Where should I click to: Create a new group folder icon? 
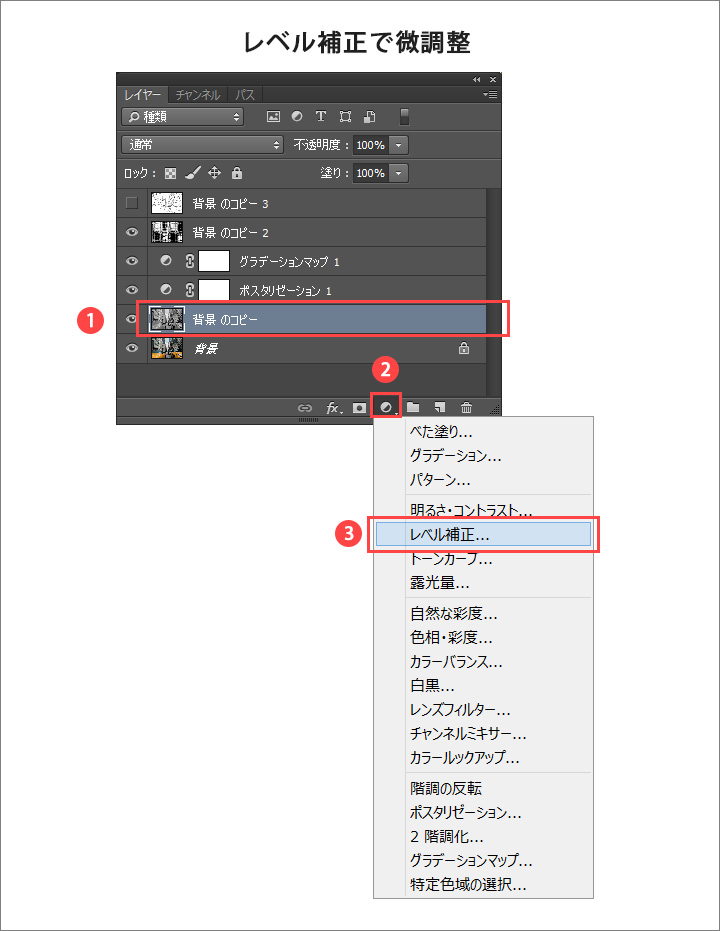tap(413, 407)
